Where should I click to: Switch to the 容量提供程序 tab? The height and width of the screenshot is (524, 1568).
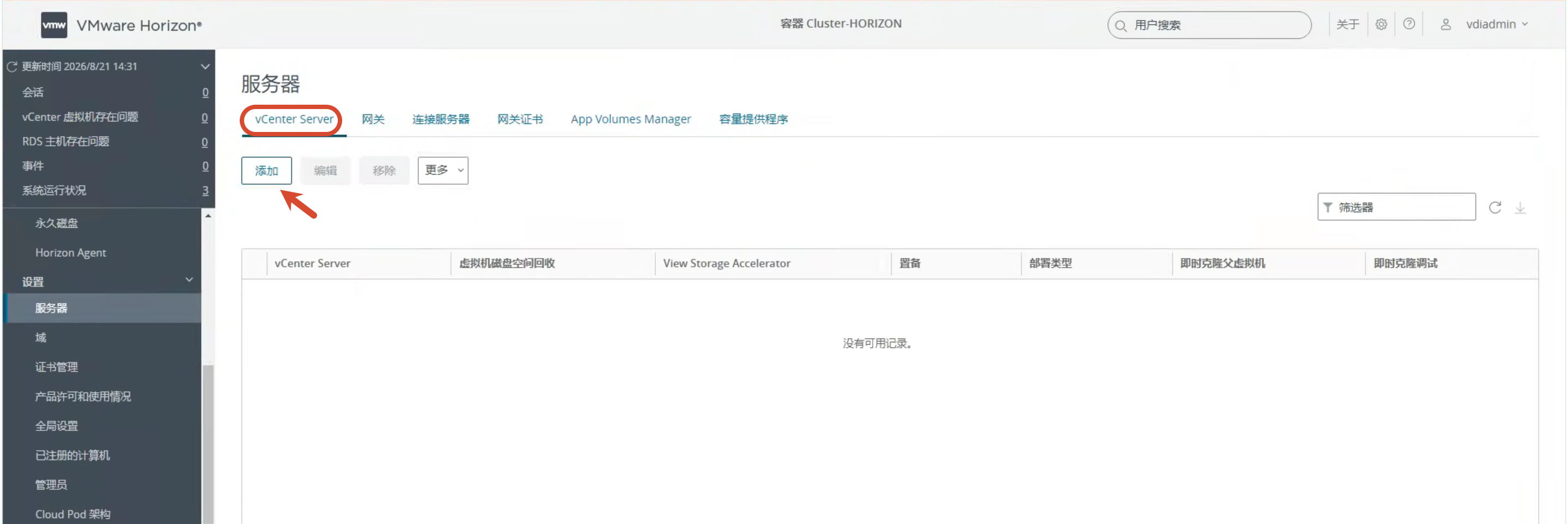[x=753, y=119]
